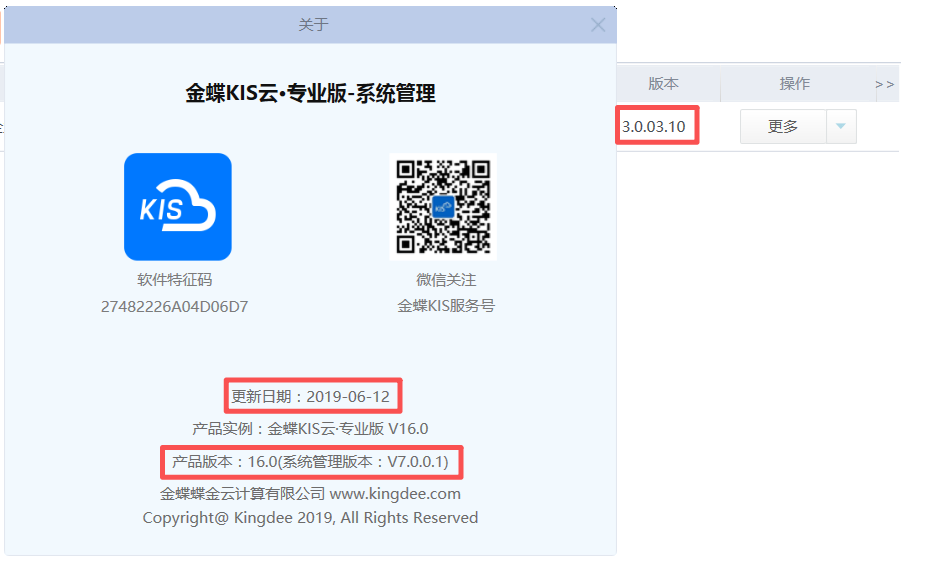Click the 操作 column header

click(795, 84)
